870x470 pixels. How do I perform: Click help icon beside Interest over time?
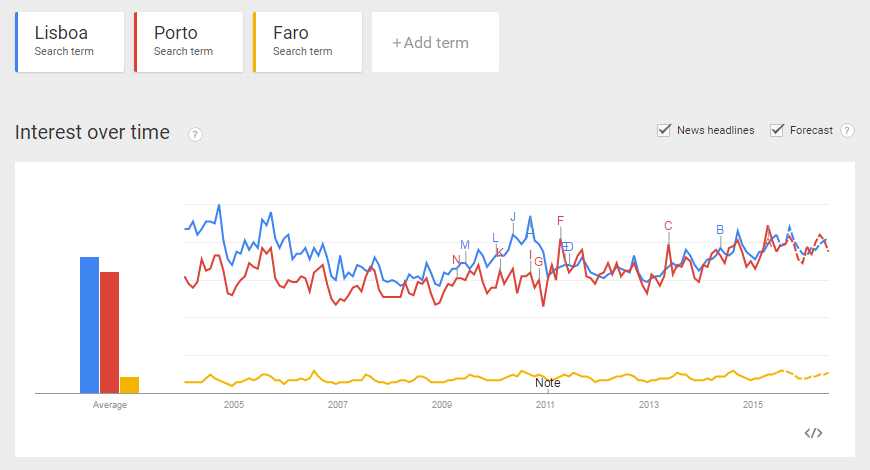point(196,134)
